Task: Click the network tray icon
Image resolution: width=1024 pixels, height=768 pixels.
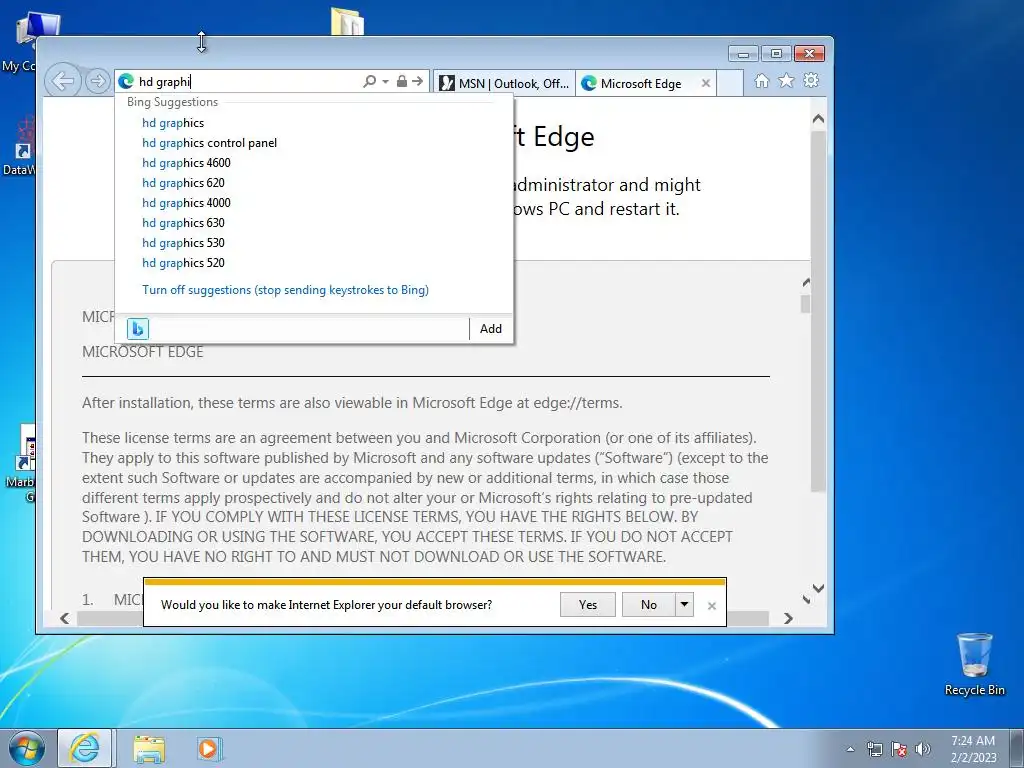Action: (x=874, y=749)
